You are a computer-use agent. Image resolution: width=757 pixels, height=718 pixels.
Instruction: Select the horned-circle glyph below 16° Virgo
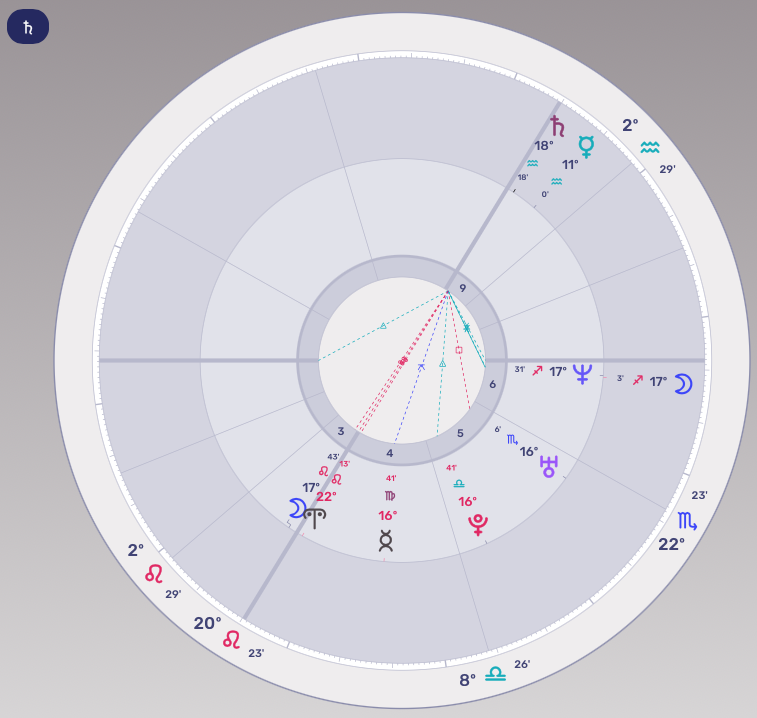386,541
